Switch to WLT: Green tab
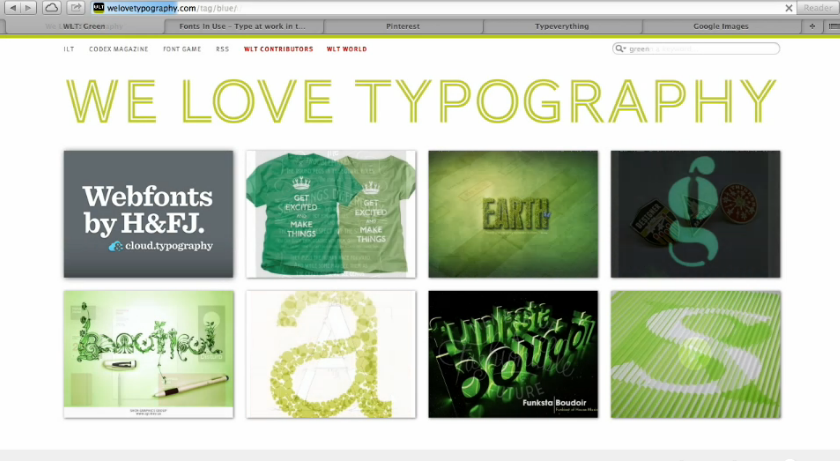 coord(84,26)
